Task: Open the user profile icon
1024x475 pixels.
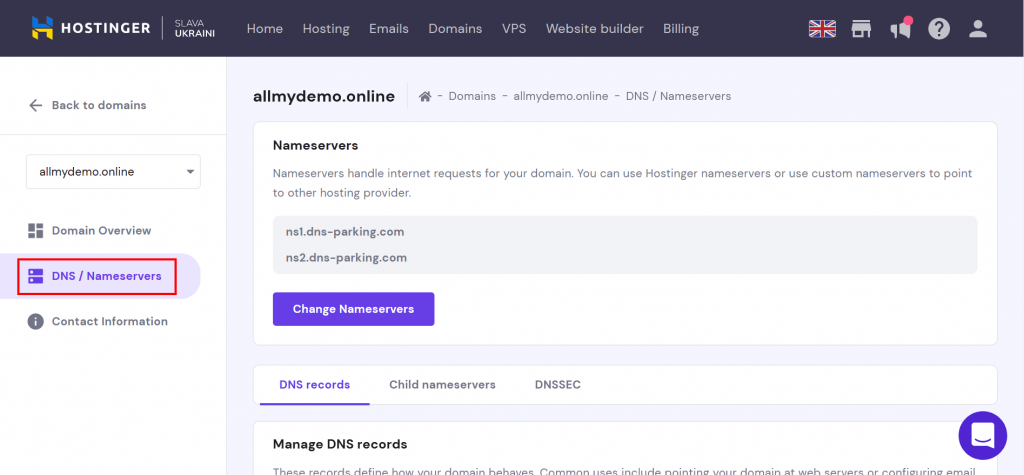Action: point(978,28)
